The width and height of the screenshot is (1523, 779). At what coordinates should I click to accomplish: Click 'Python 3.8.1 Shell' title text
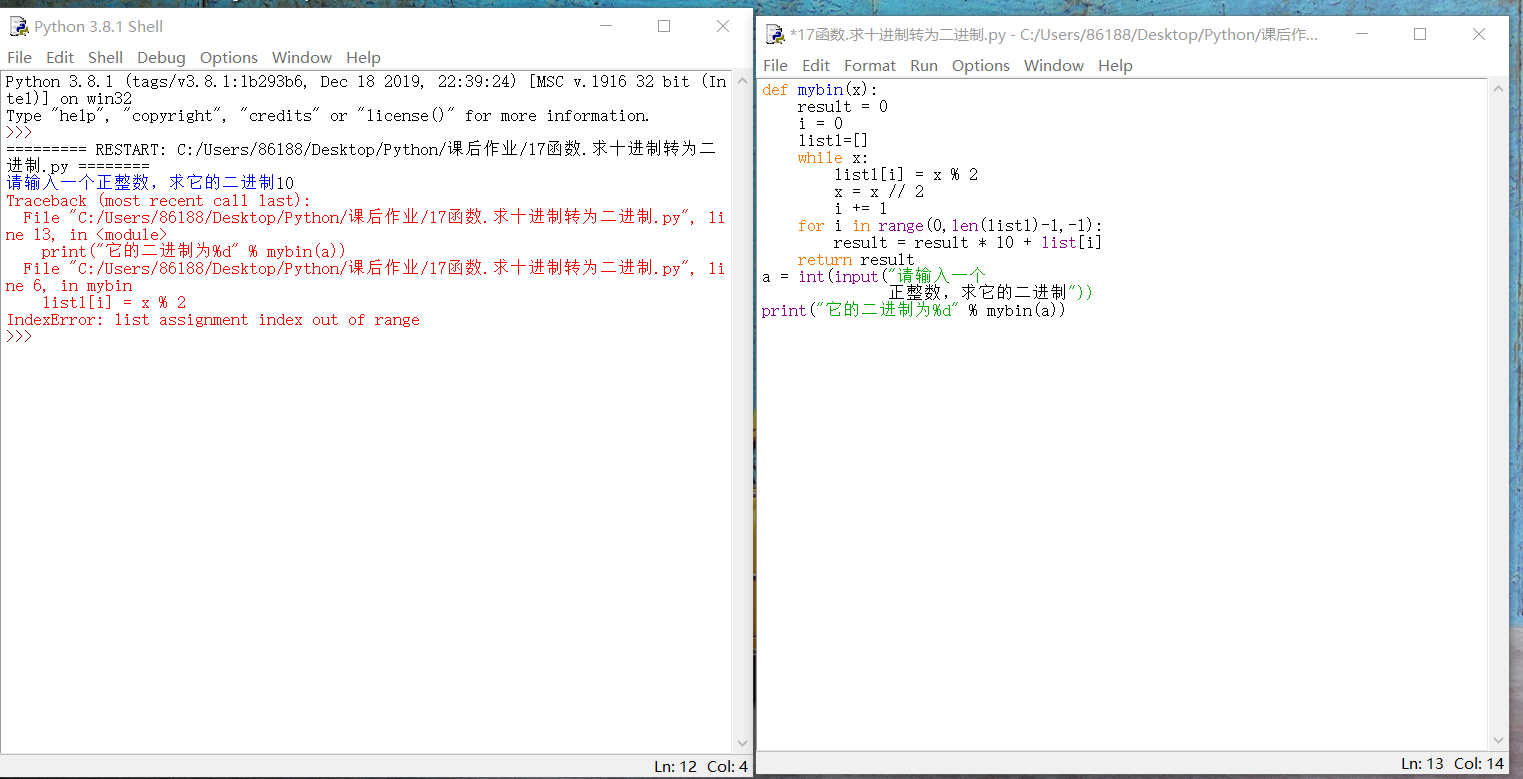point(98,27)
